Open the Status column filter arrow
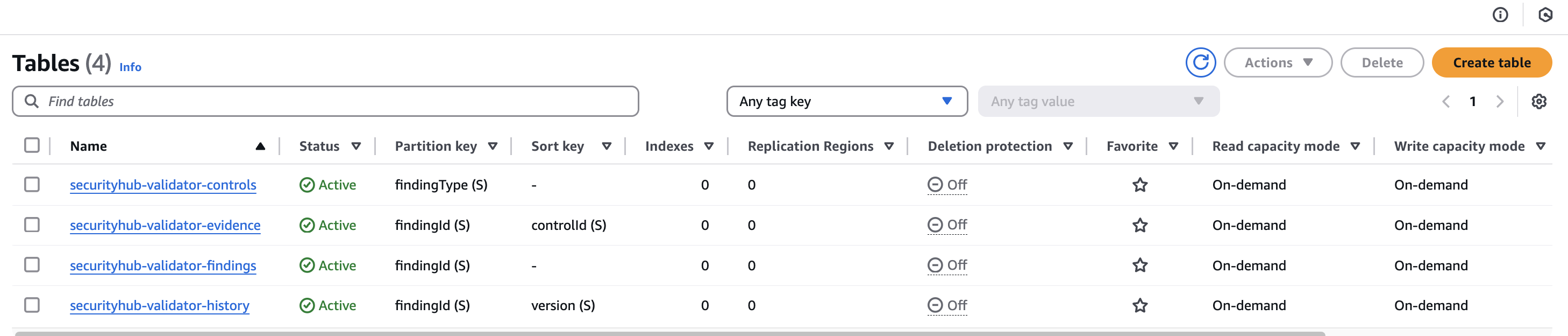Viewport: 1568px width, 336px height. (x=356, y=146)
